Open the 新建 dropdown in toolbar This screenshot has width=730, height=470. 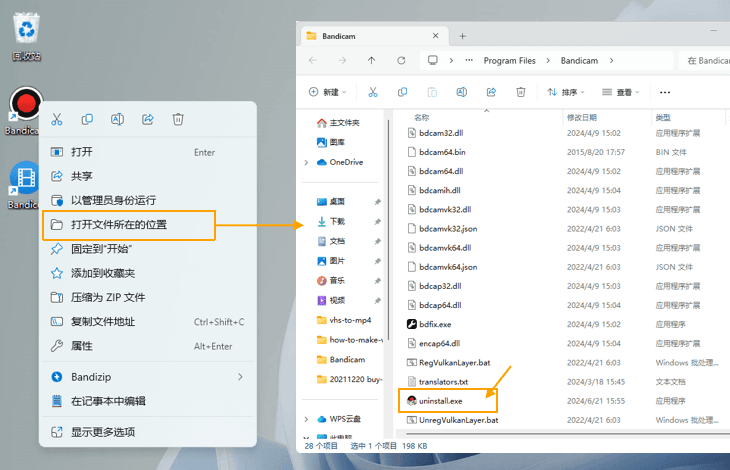[328, 92]
